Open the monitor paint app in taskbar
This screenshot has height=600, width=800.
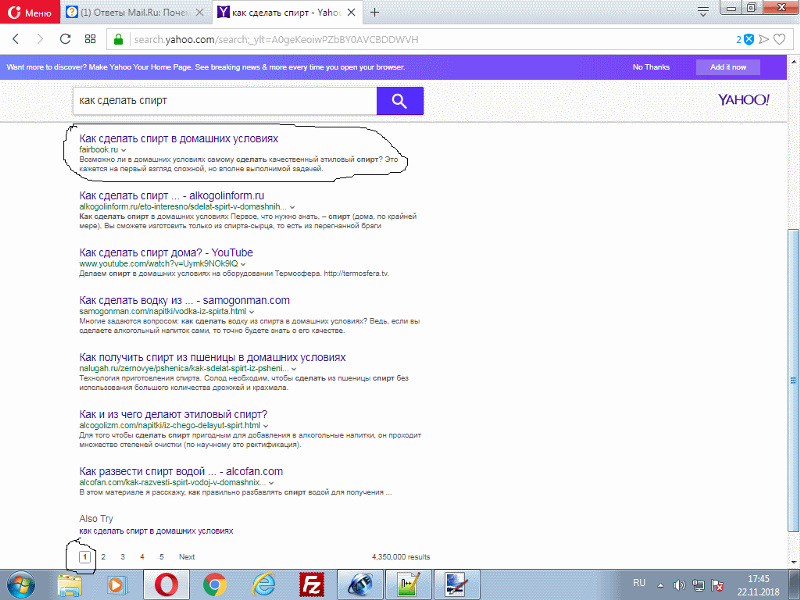457,585
